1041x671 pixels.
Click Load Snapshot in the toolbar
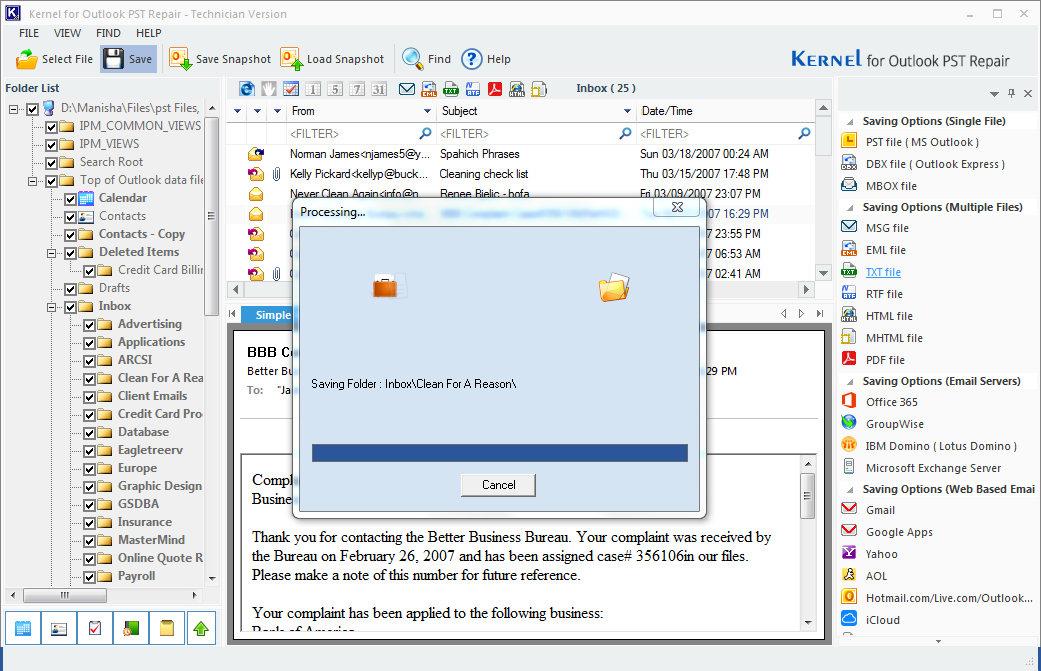click(x=332, y=59)
